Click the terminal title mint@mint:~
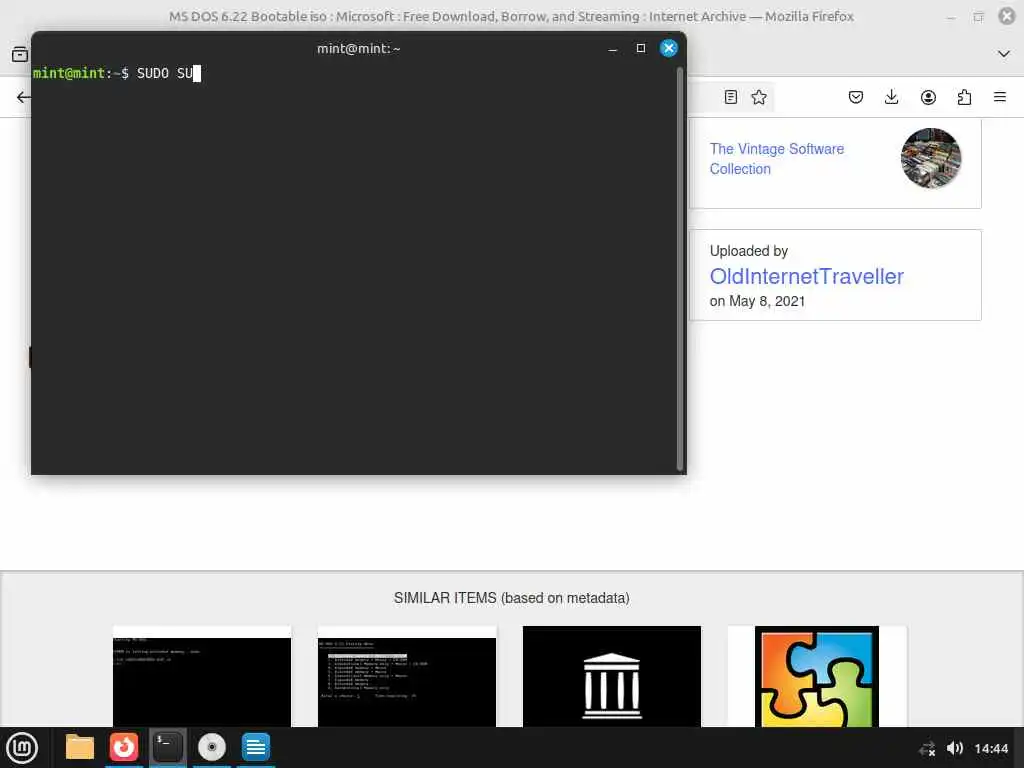This screenshot has width=1024, height=768. tap(359, 48)
